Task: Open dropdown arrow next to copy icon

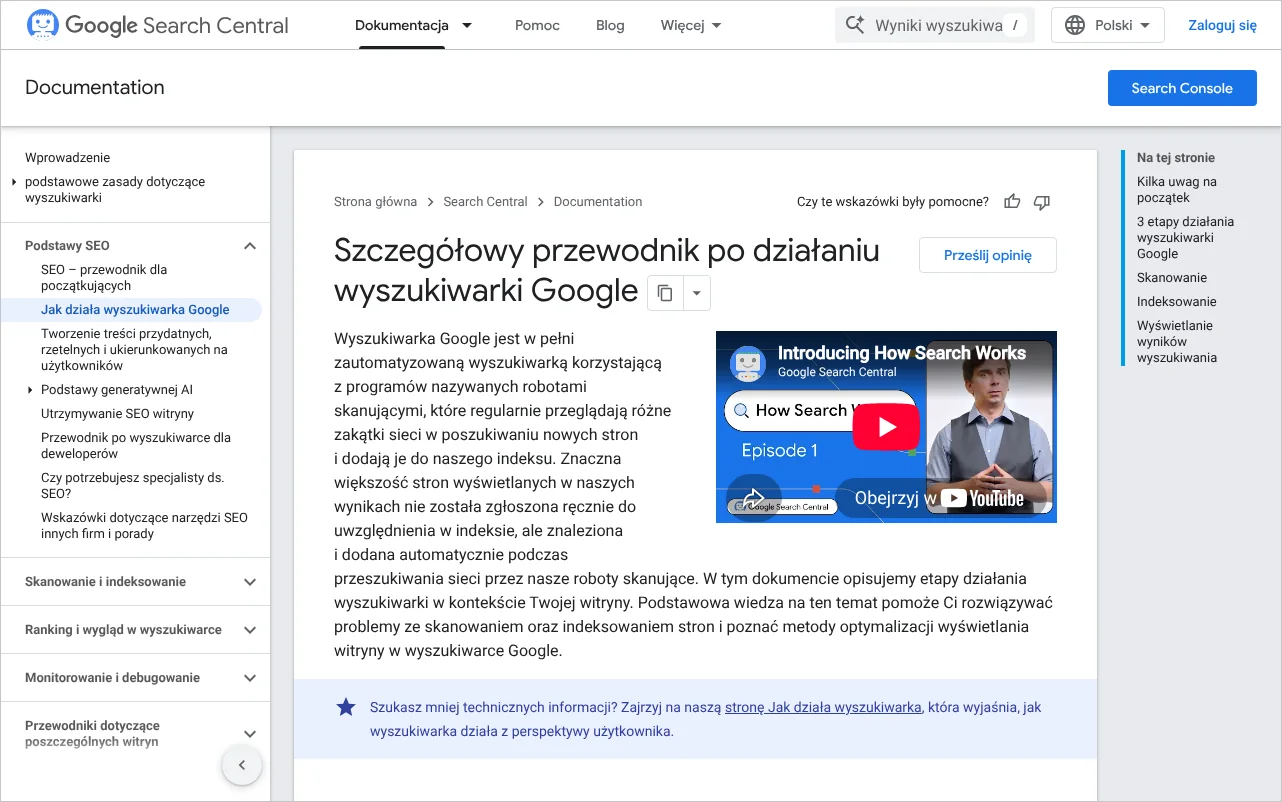Action: pyautogui.click(x=697, y=293)
